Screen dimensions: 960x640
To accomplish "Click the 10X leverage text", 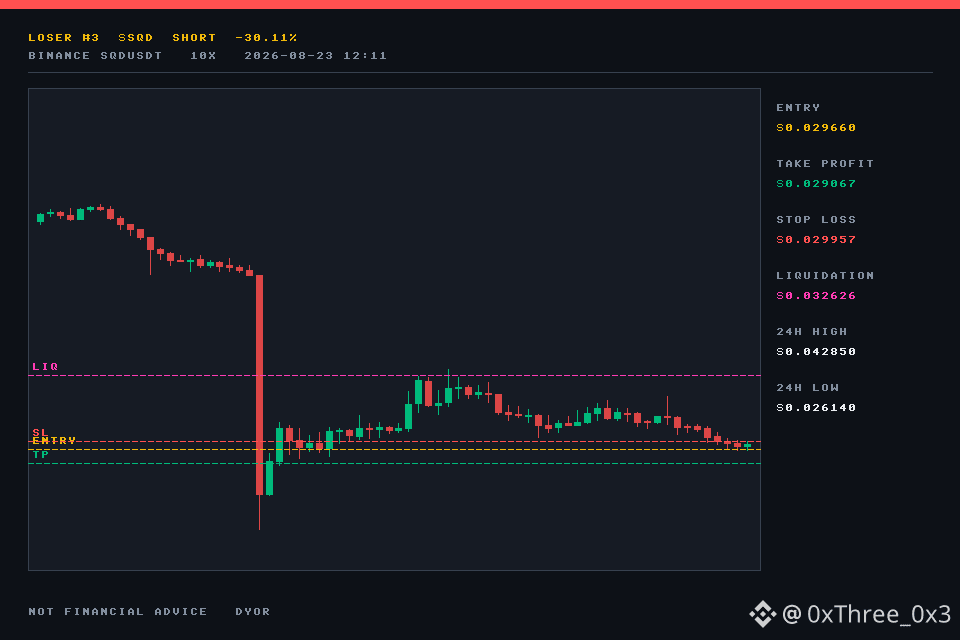I will [203, 56].
